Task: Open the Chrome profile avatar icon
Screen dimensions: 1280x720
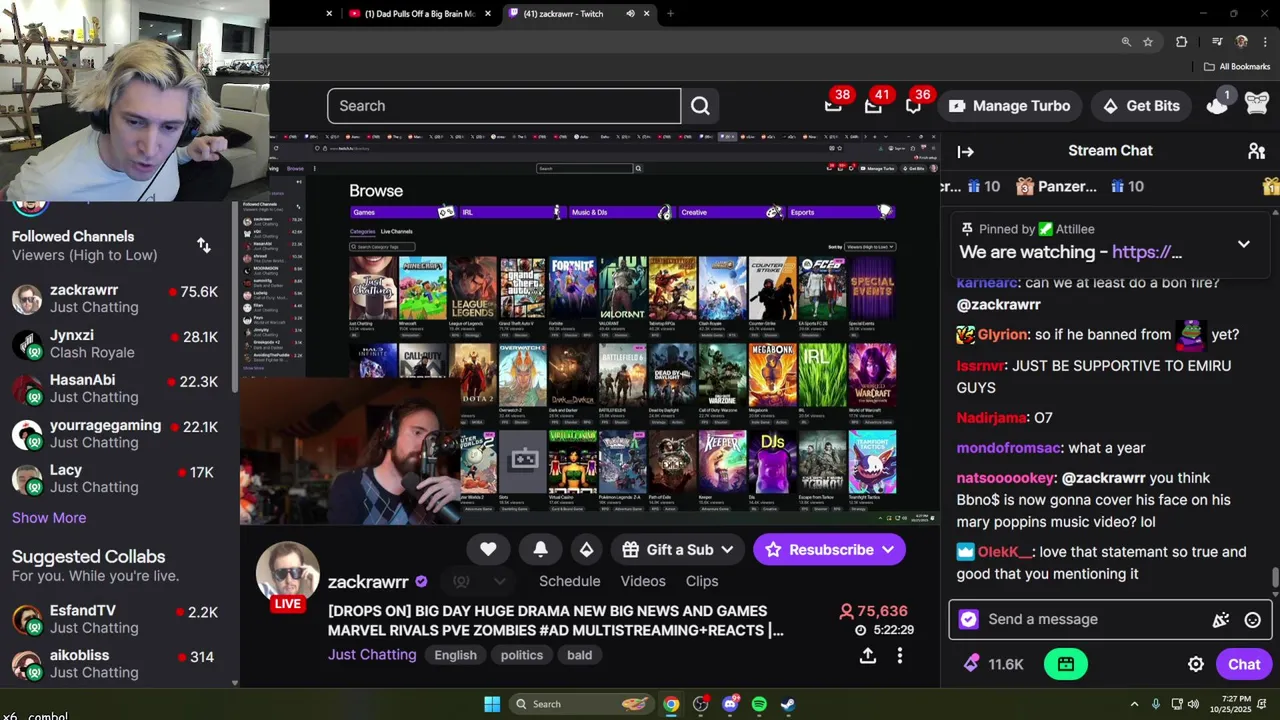Action: (1241, 42)
